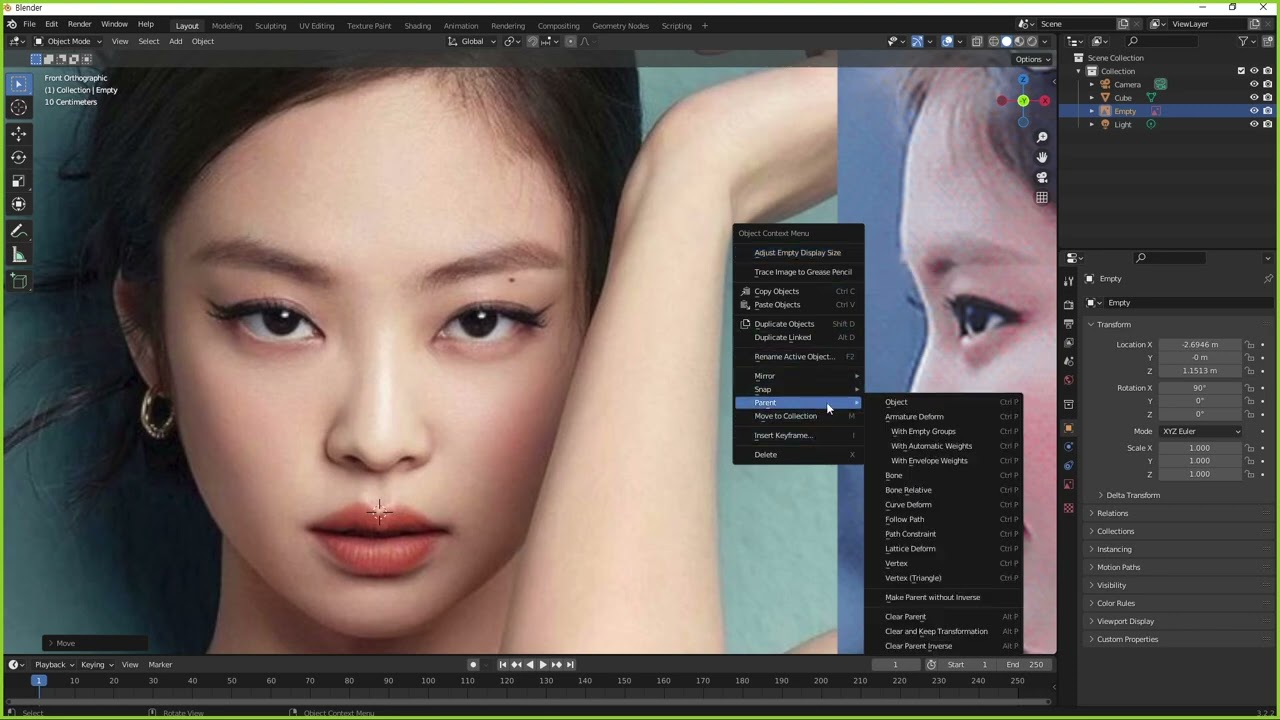Image resolution: width=1280 pixels, height=720 pixels.
Task: Open the XYZ Euler rotation mode dropdown
Action: click(x=1201, y=431)
